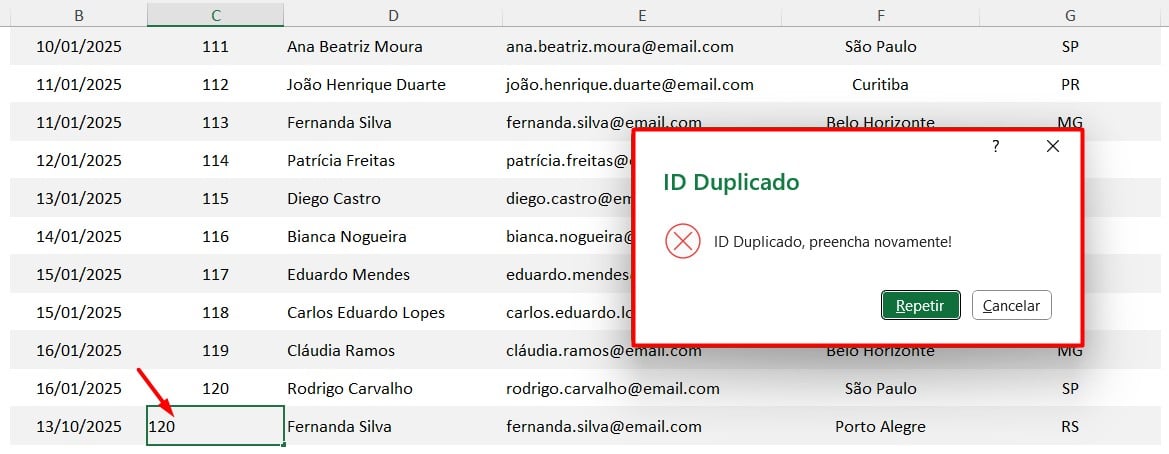Select Fernanda Silva cell in row 113
This screenshot has width=1169, height=454.
pos(393,122)
